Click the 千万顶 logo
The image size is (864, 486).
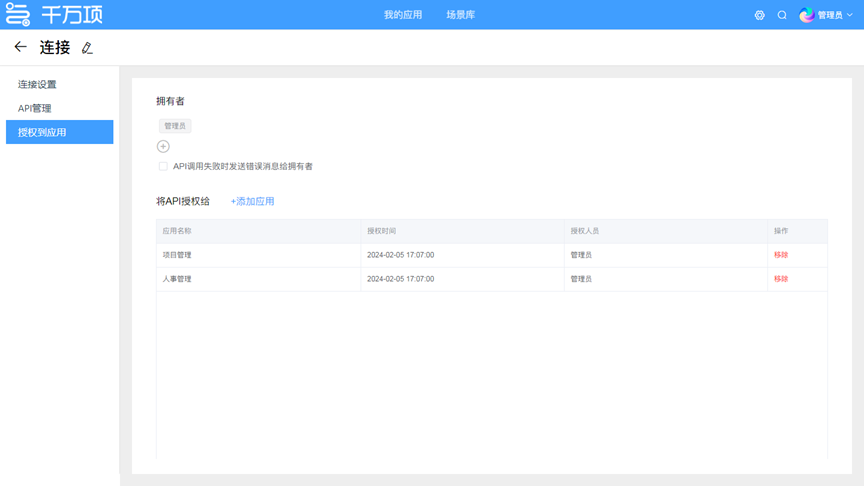(x=54, y=15)
